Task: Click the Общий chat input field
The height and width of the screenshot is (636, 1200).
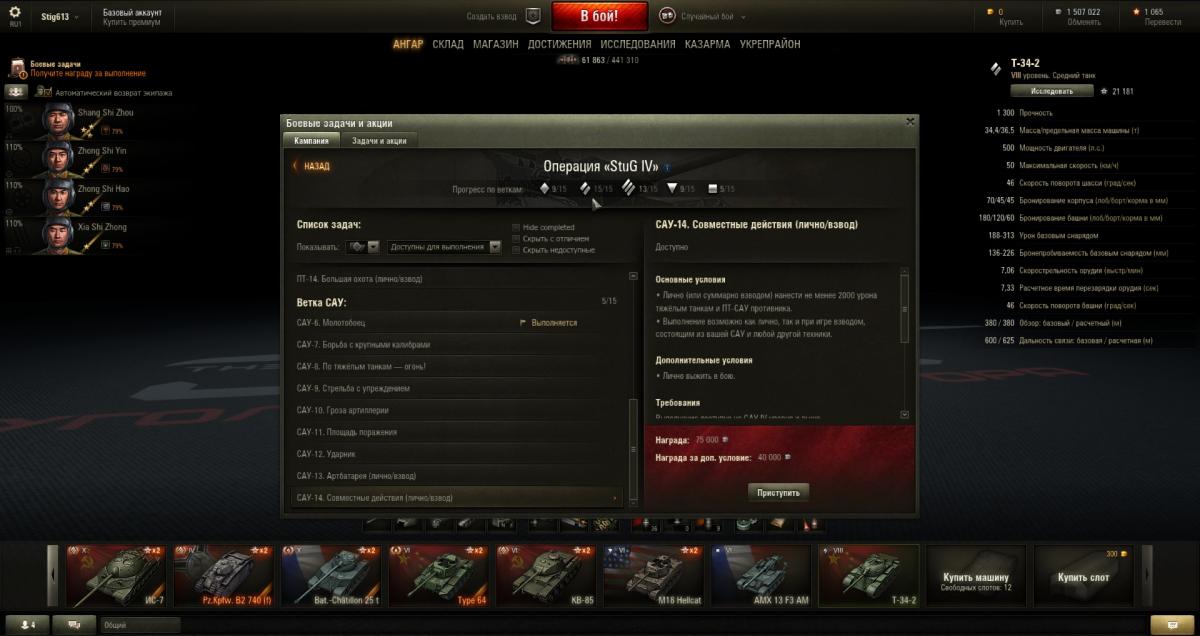Action: pos(140,625)
